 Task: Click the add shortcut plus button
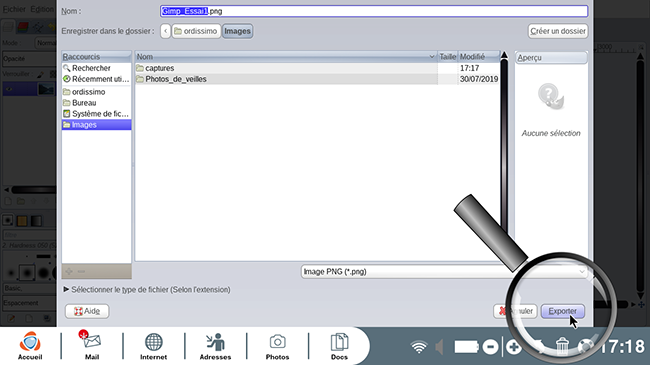tap(69, 271)
